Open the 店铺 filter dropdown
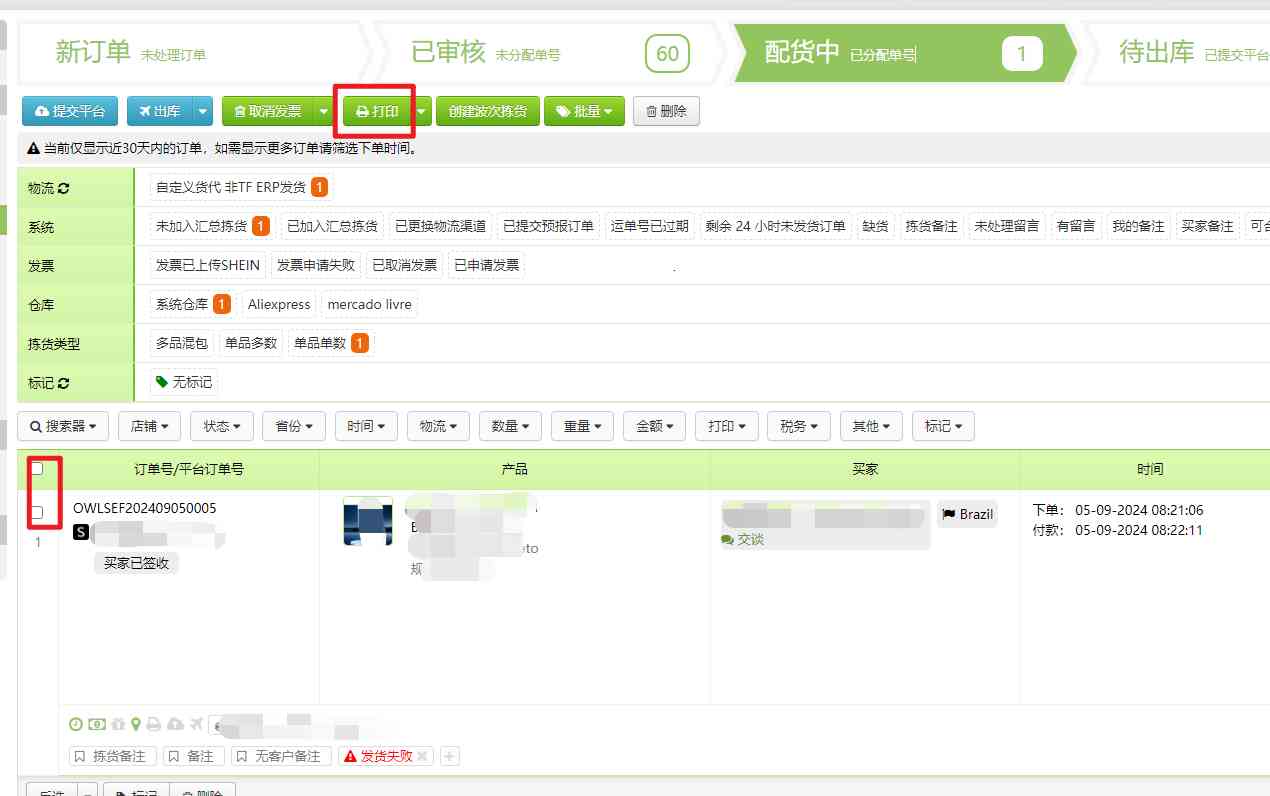The image size is (1270, 796). point(149,425)
